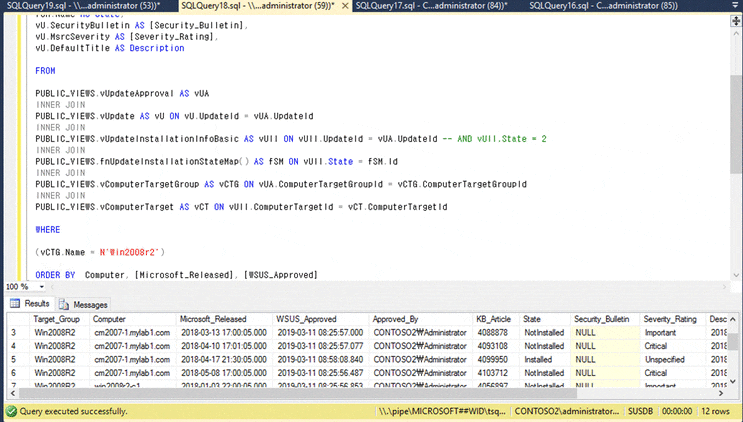This screenshot has width=743, height=422.
Task: Select result row header 3
Action: pyautogui.click(x=19, y=332)
